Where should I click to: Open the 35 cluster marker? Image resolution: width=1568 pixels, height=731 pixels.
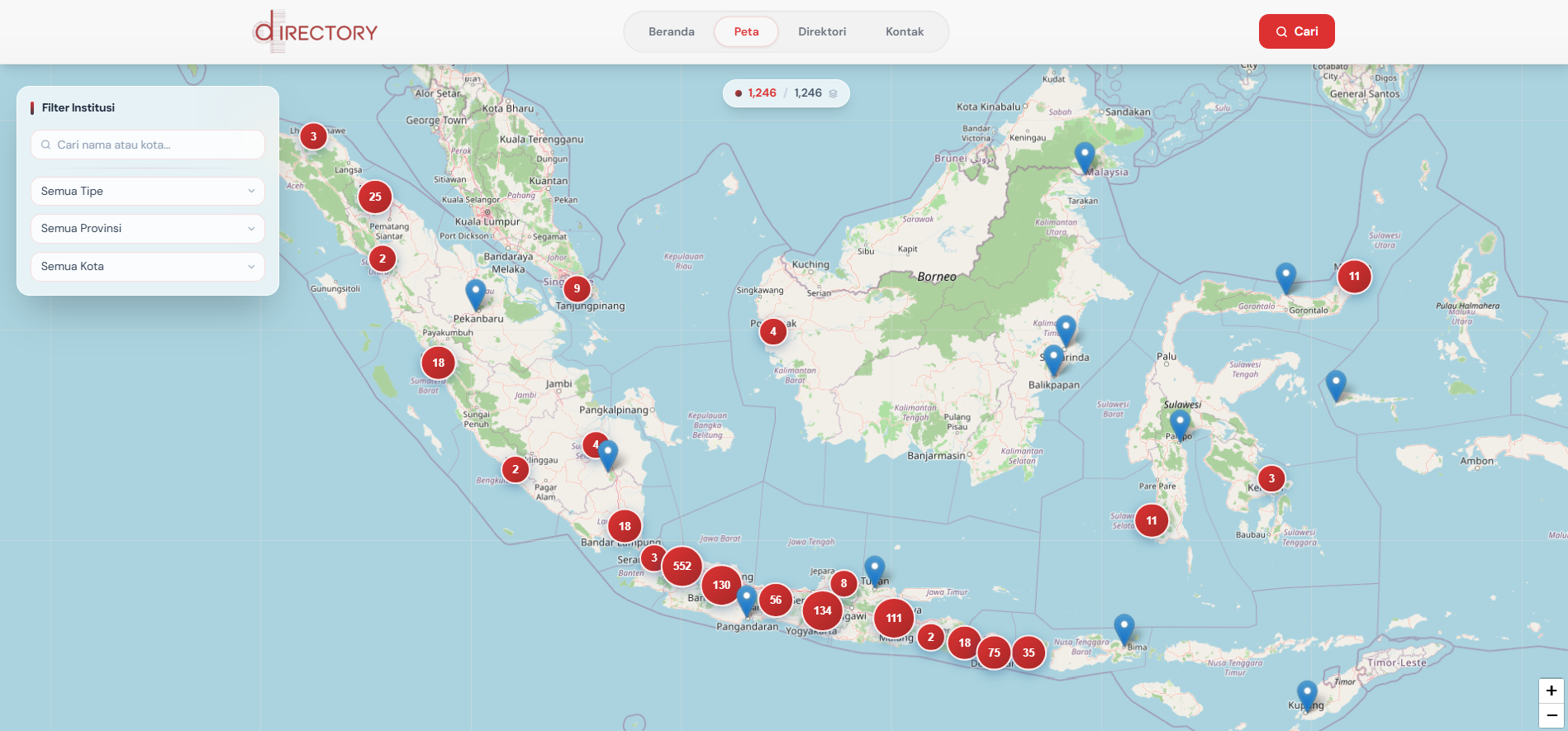1029,653
